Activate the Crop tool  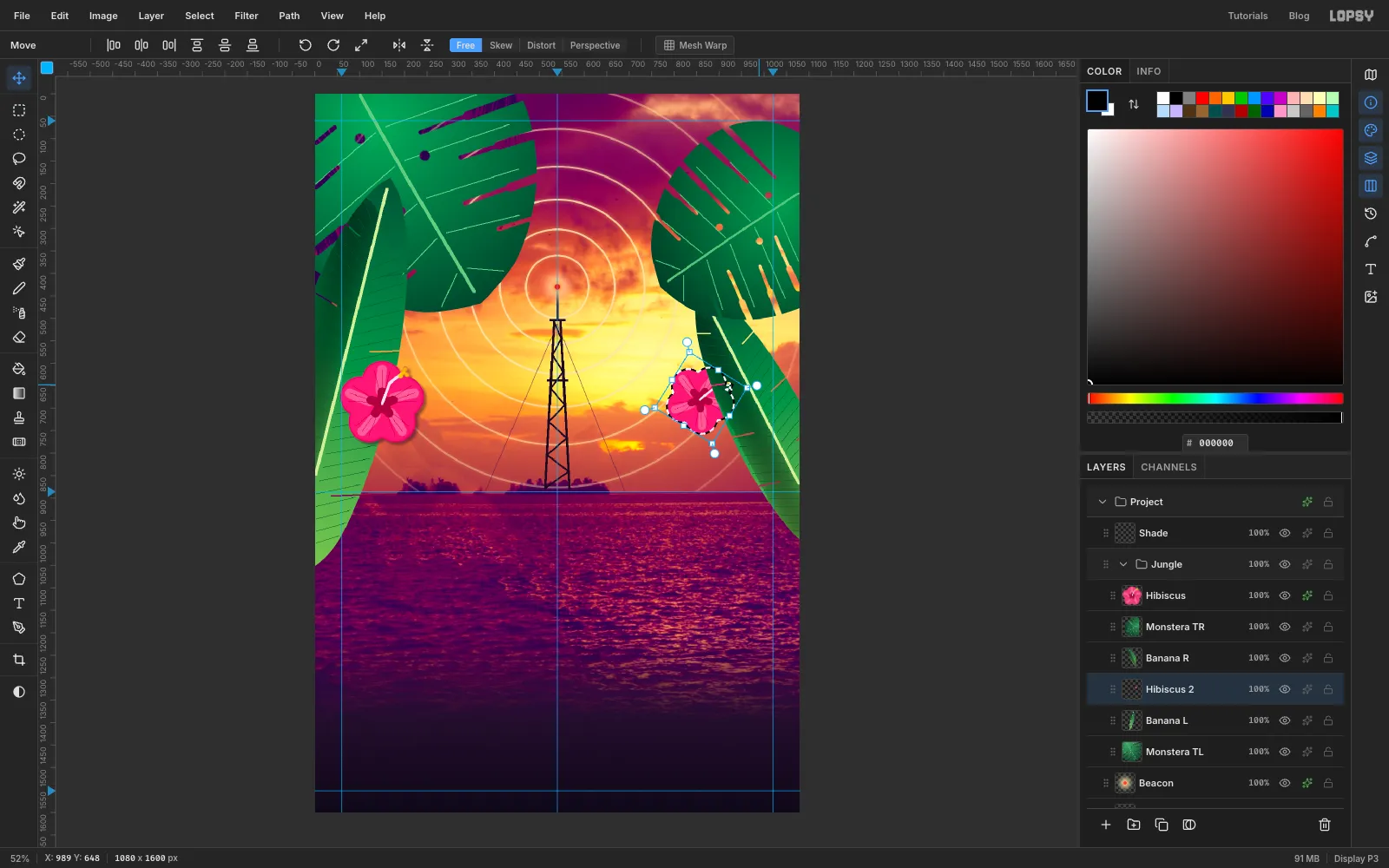[19, 660]
